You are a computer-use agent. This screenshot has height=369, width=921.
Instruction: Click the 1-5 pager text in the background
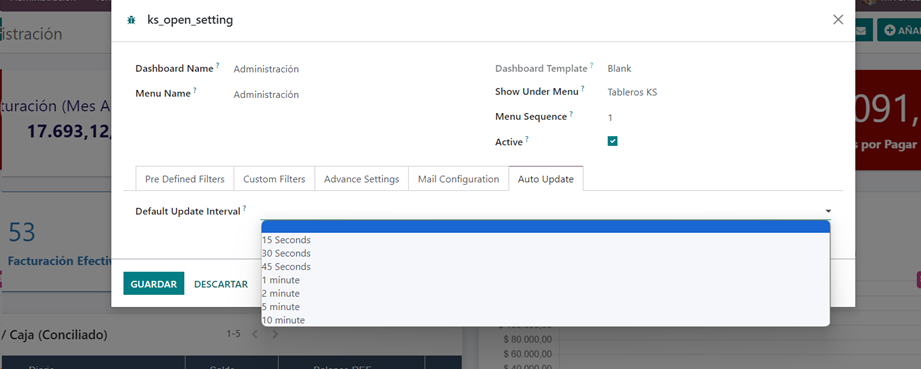[x=234, y=334]
